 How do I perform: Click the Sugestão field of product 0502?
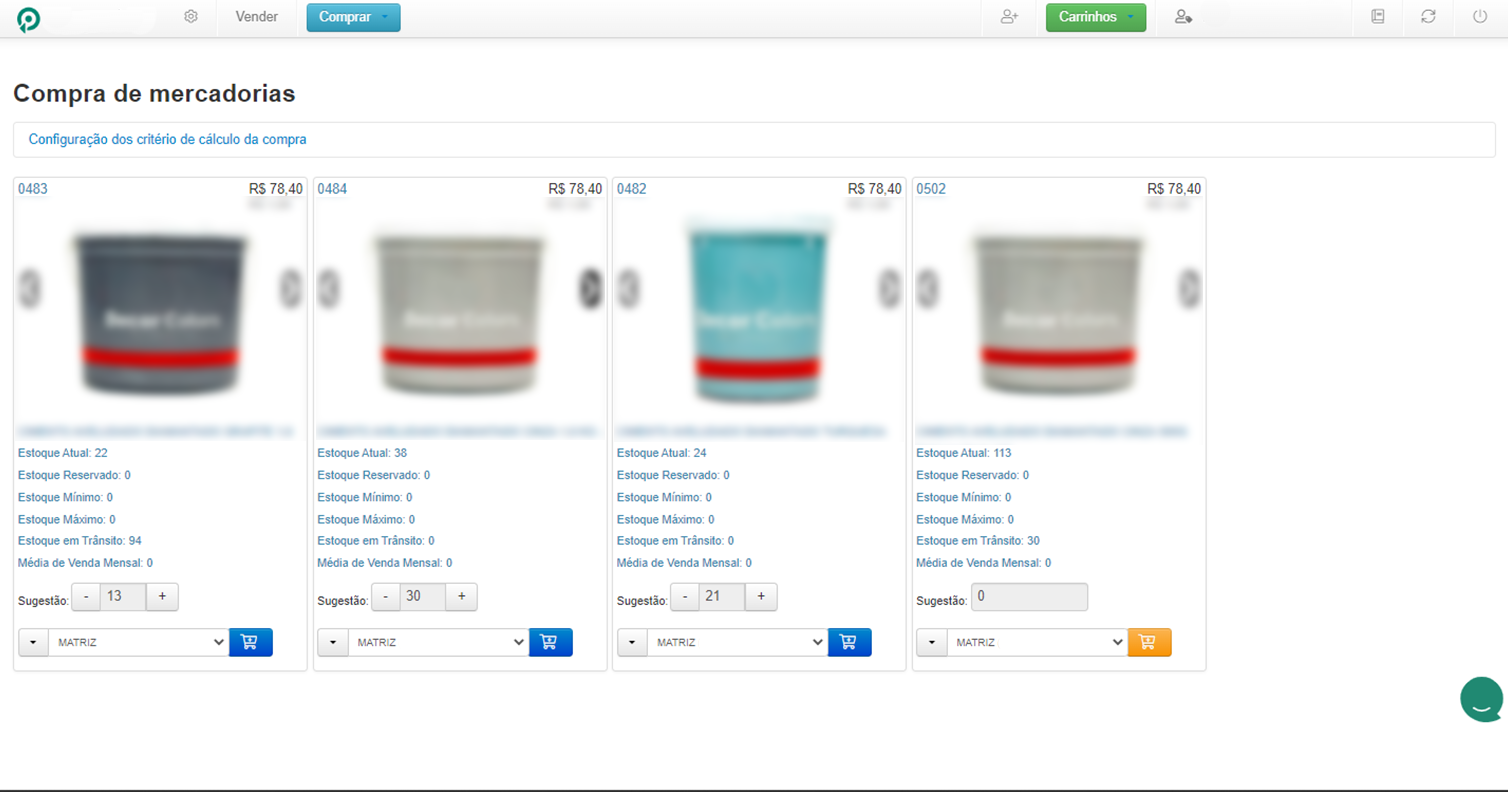tap(1029, 597)
